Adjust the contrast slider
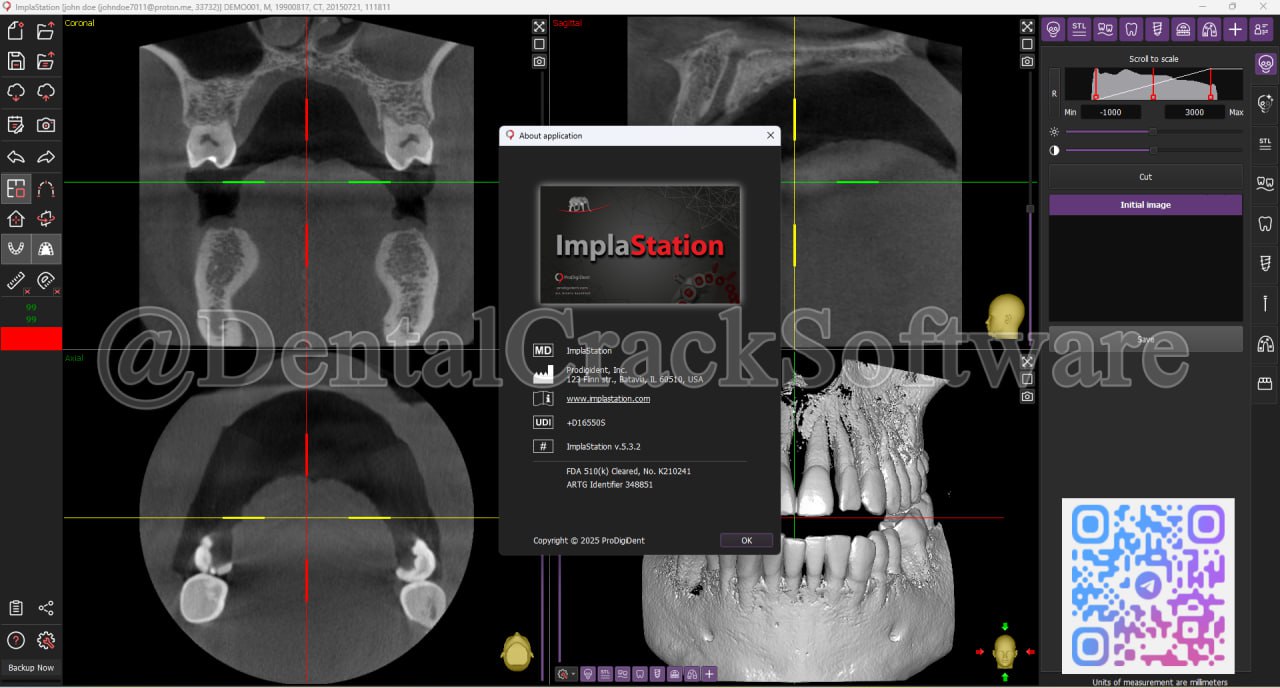Screen dimensions: 1280x688 tap(1154, 150)
